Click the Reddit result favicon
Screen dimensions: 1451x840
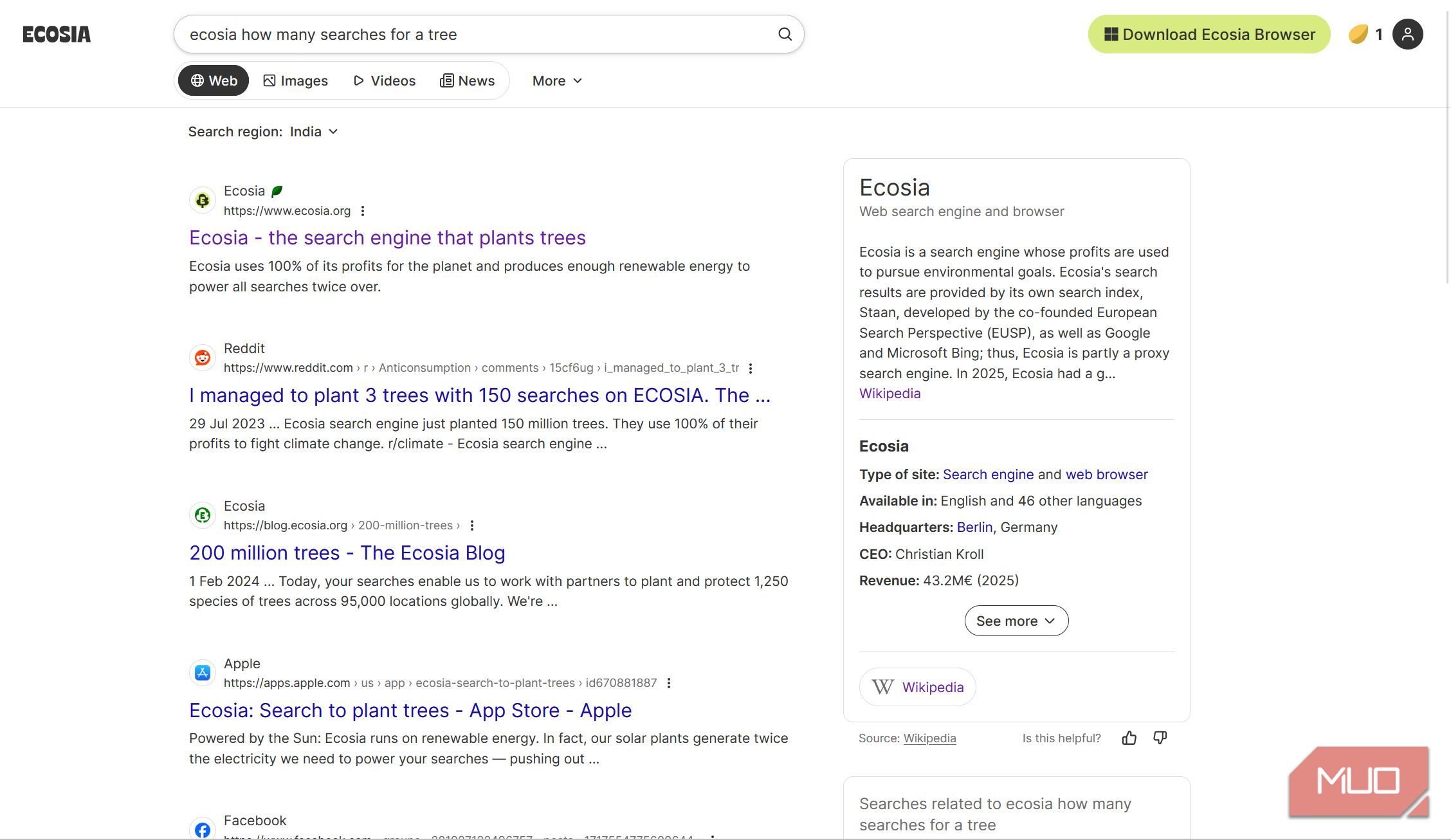pyautogui.click(x=203, y=358)
